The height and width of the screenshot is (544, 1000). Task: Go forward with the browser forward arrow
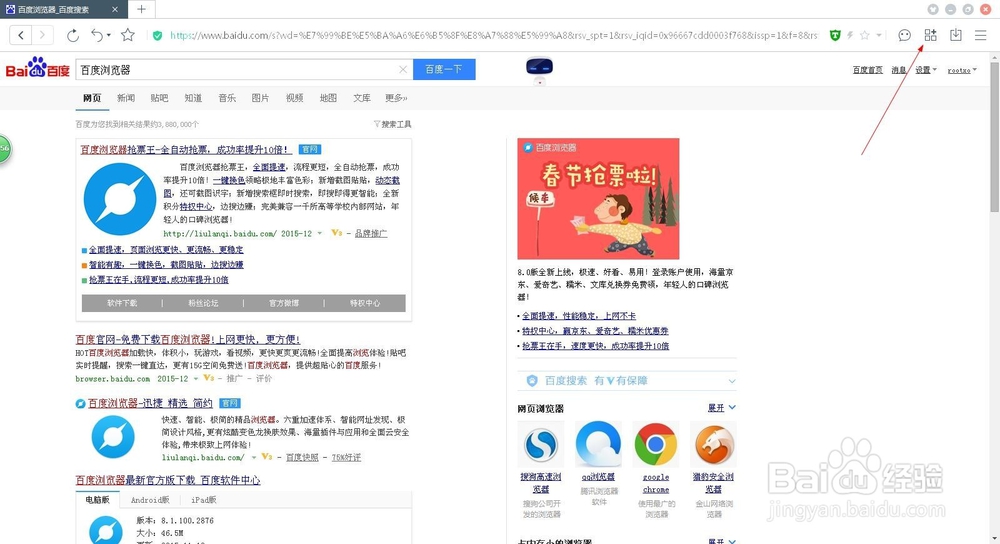[42, 35]
